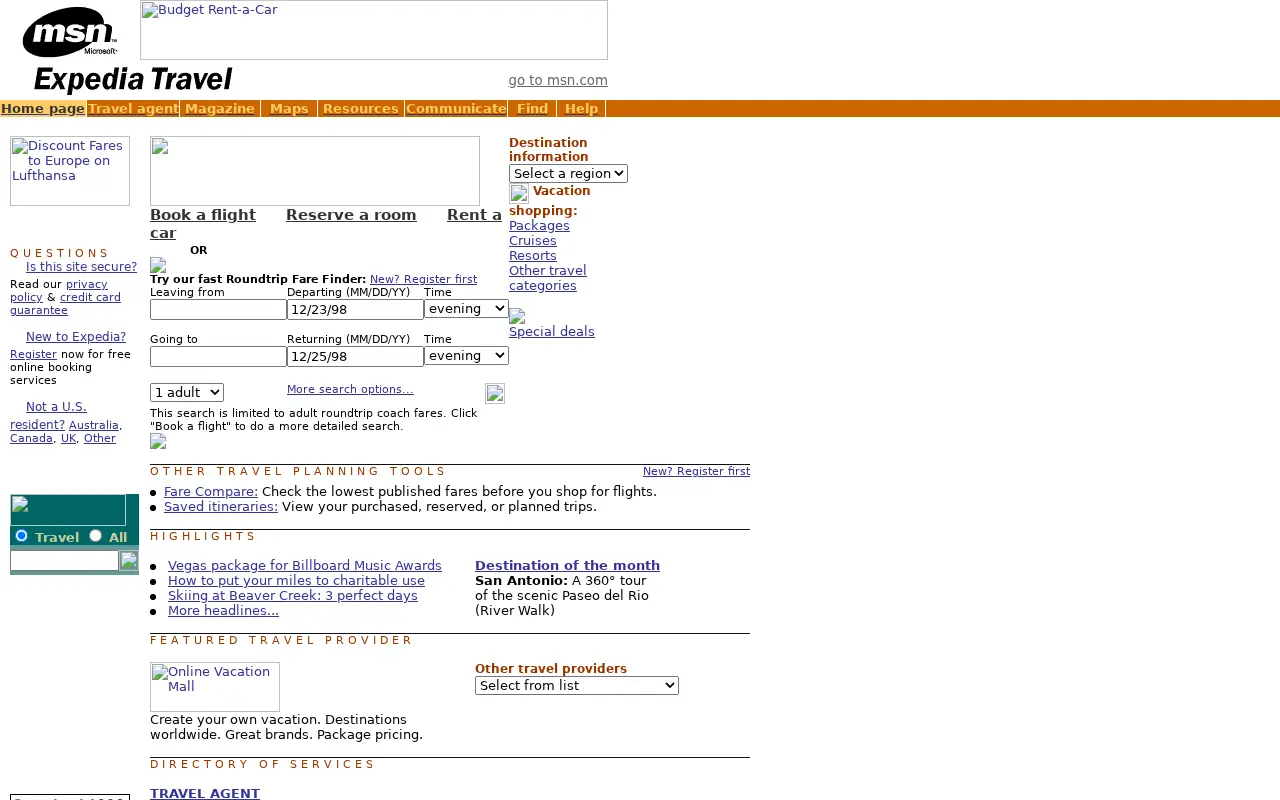Click the Leaving from input field
The height and width of the screenshot is (800, 1280).
click(218, 310)
